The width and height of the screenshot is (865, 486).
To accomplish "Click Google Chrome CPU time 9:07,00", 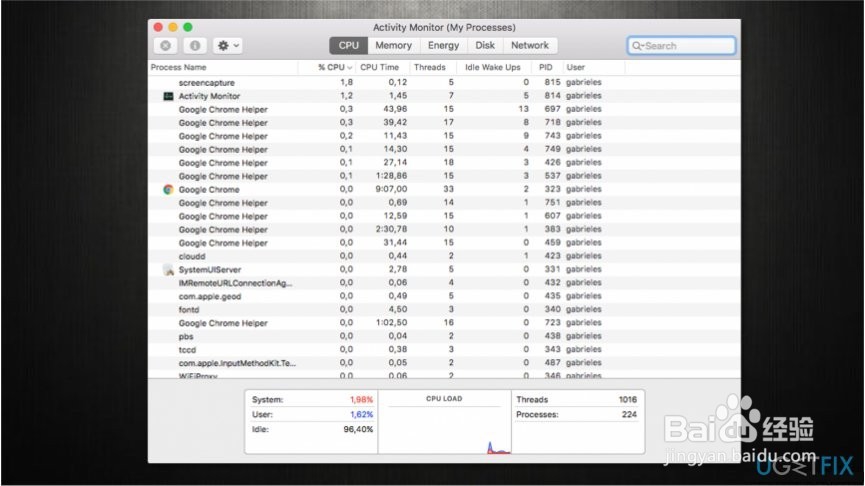I will [x=391, y=189].
